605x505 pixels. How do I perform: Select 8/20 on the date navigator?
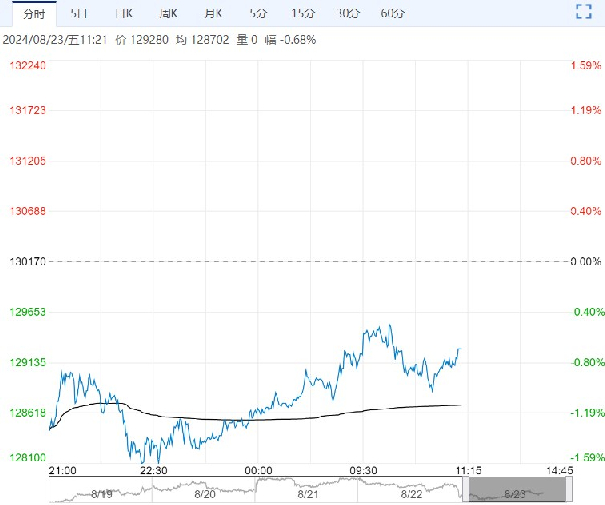[x=205, y=493]
